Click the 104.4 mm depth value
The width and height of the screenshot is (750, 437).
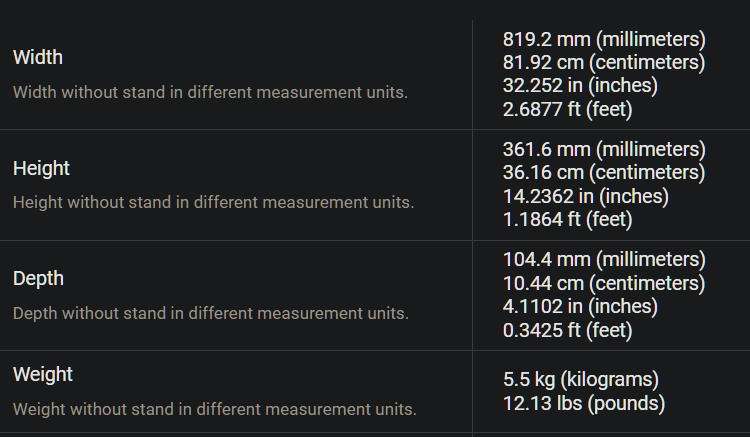click(x=604, y=260)
